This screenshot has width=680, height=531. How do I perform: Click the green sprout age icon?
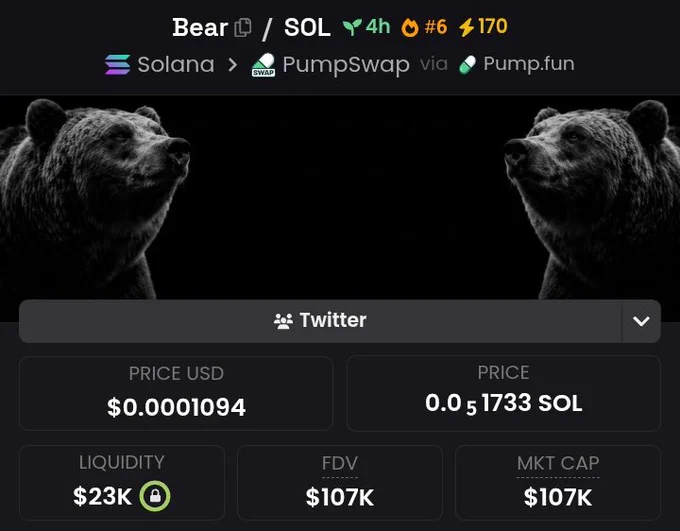coord(352,27)
